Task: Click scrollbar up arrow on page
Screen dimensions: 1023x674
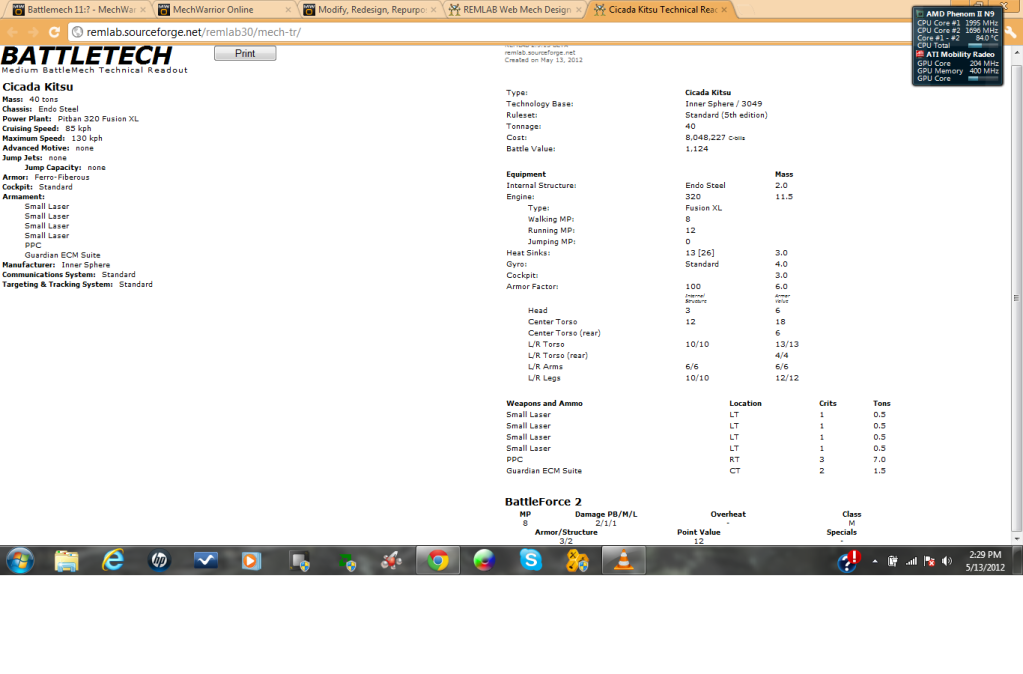Action: pyautogui.click(x=1016, y=52)
